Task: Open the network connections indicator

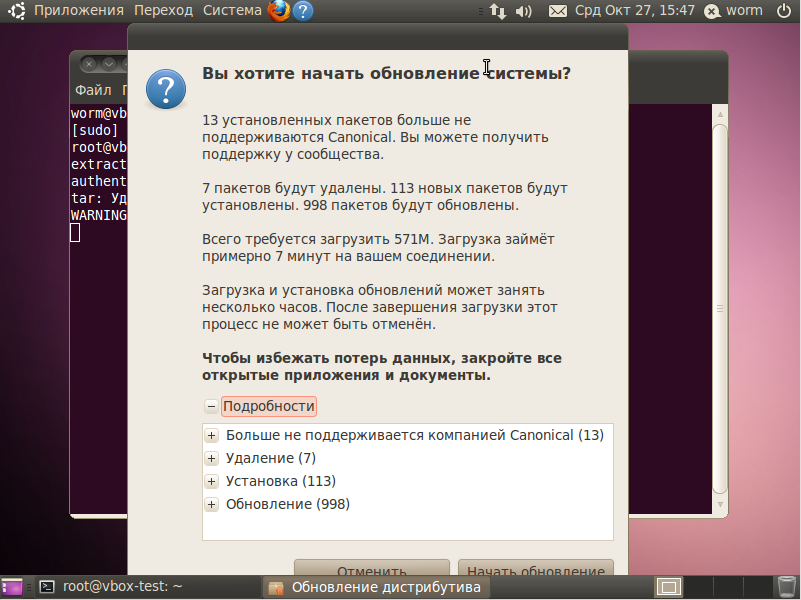Action: [x=498, y=11]
